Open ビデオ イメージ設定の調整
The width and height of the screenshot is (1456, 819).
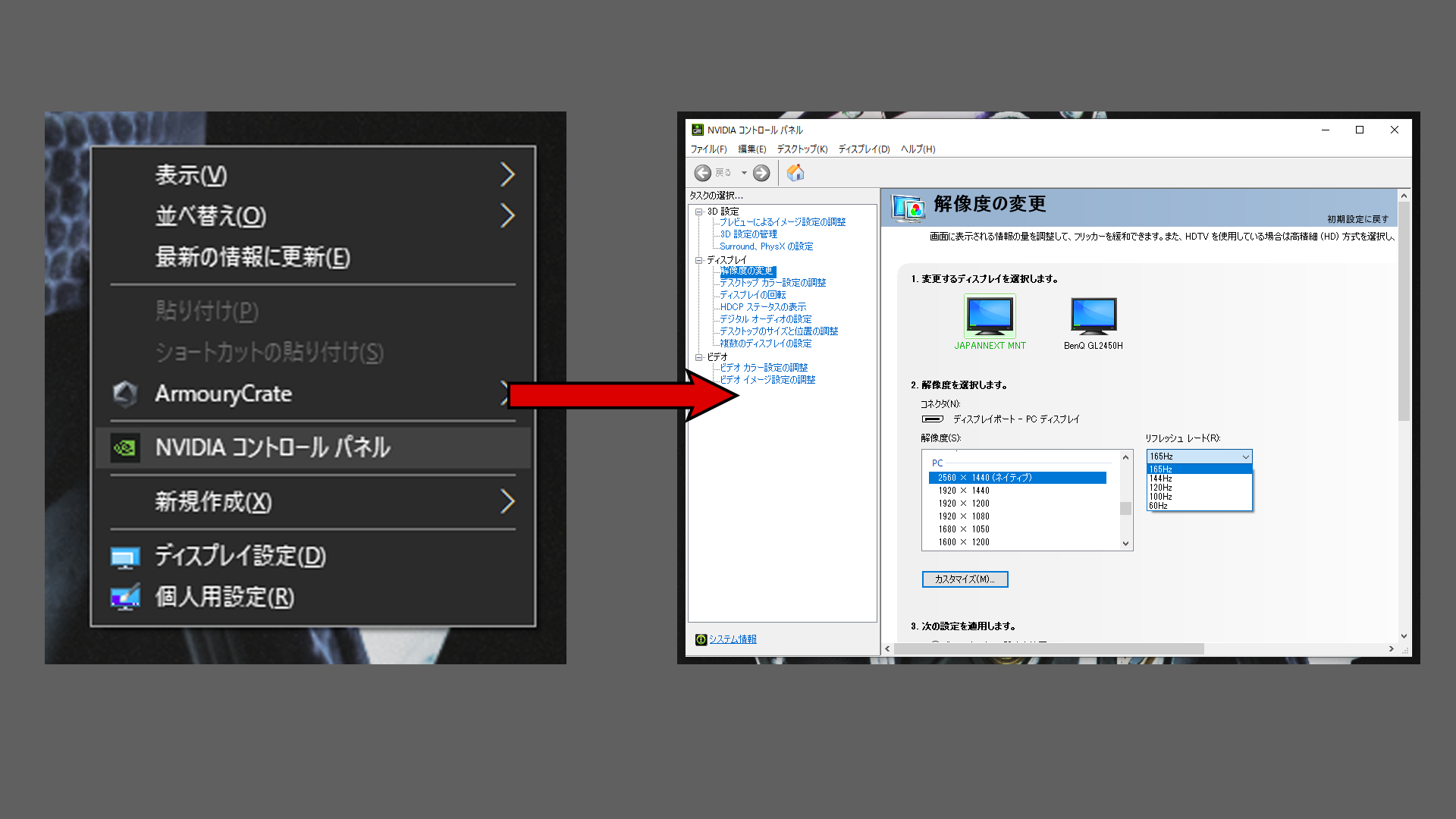click(767, 380)
